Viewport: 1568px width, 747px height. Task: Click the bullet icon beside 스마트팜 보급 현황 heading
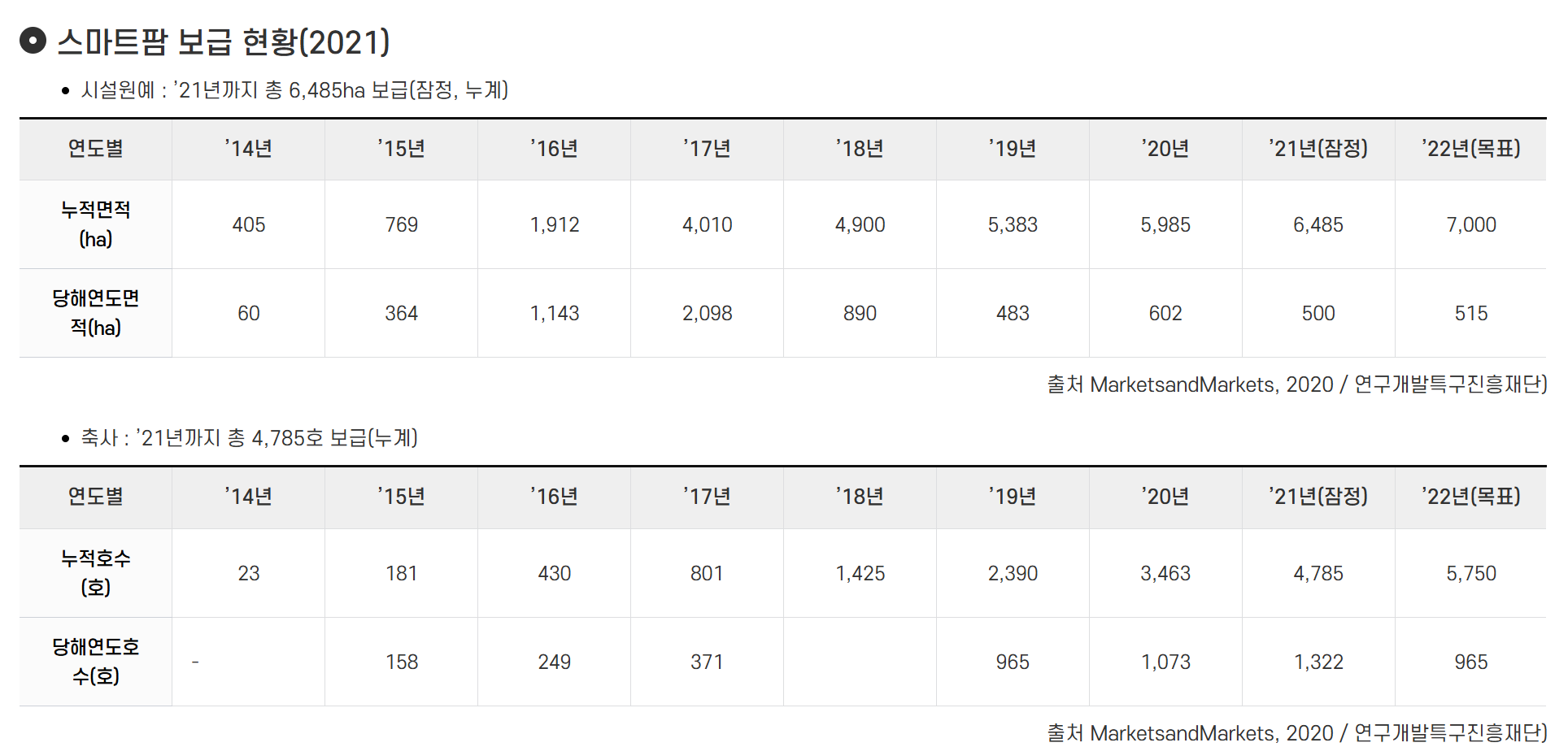tap(33, 41)
